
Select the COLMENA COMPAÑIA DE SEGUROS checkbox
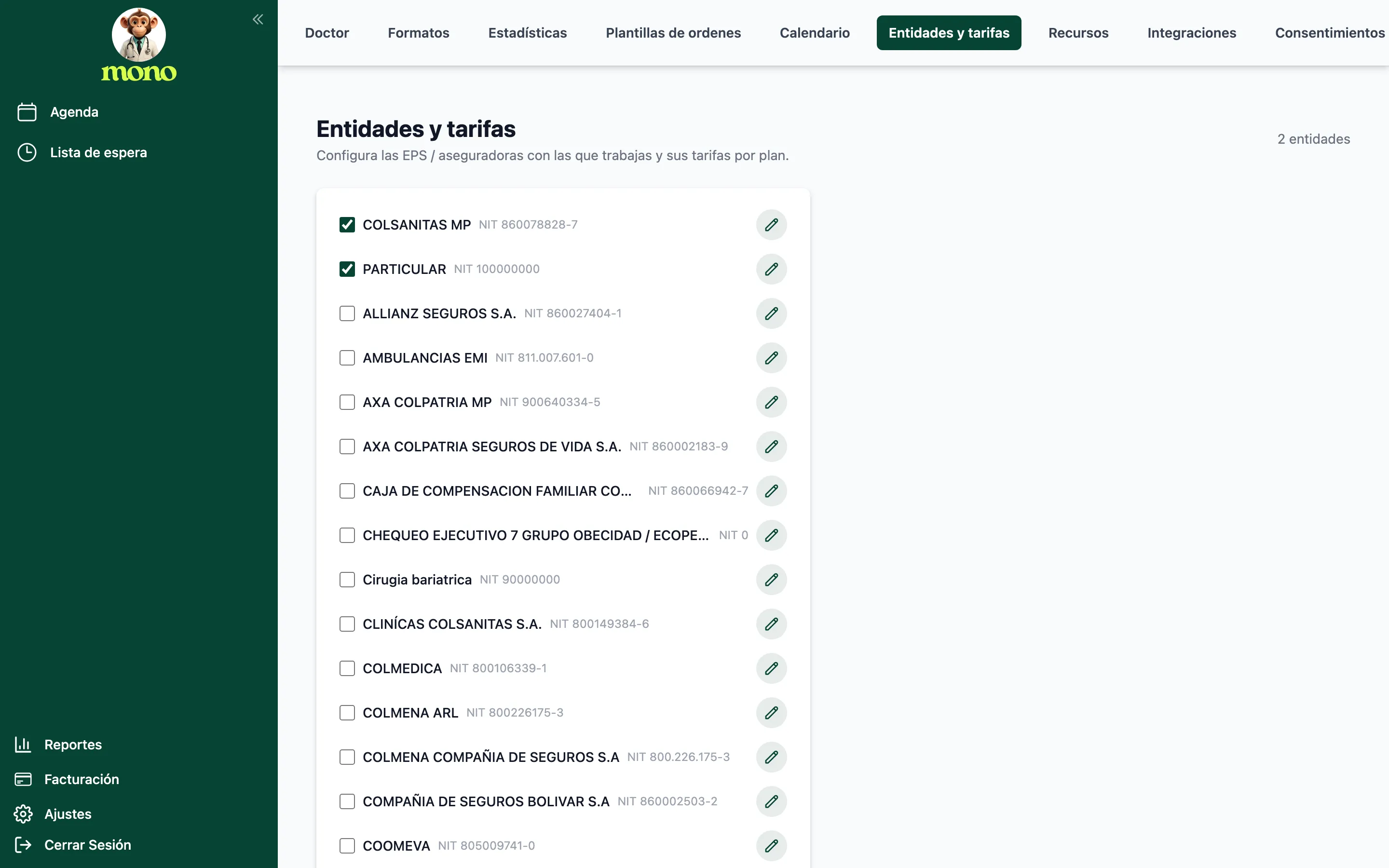[x=347, y=757]
